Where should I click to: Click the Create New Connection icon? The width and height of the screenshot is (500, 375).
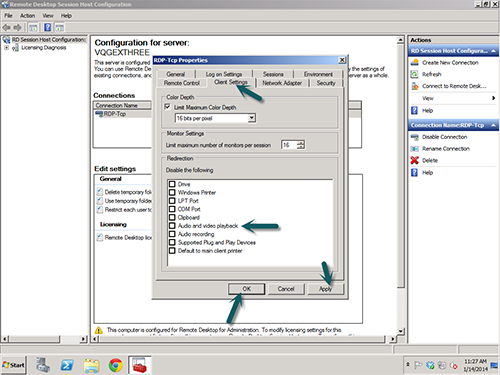pyautogui.click(x=414, y=62)
